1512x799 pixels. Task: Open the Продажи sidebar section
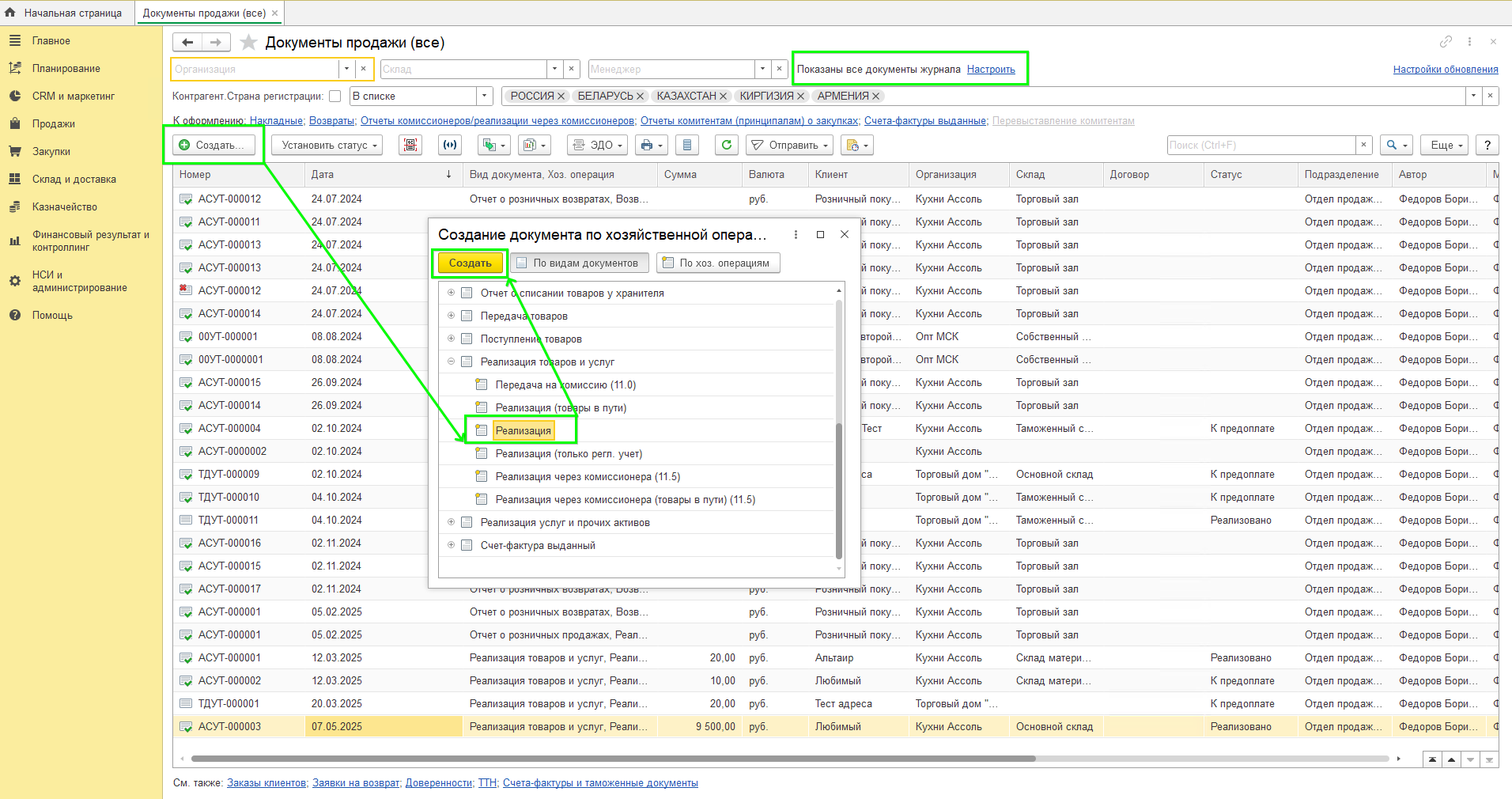pyautogui.click(x=54, y=123)
